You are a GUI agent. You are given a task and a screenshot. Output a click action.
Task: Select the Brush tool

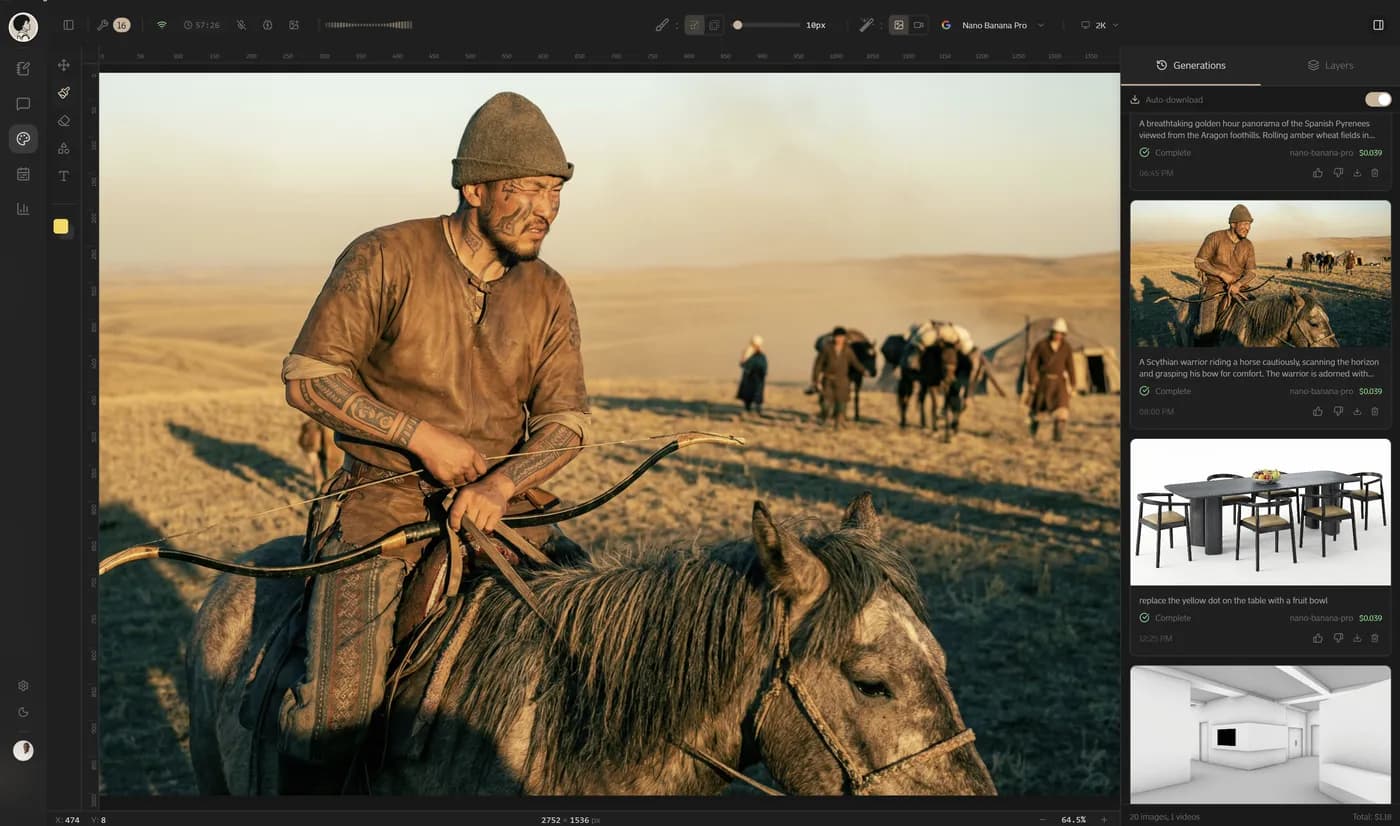[x=64, y=92]
